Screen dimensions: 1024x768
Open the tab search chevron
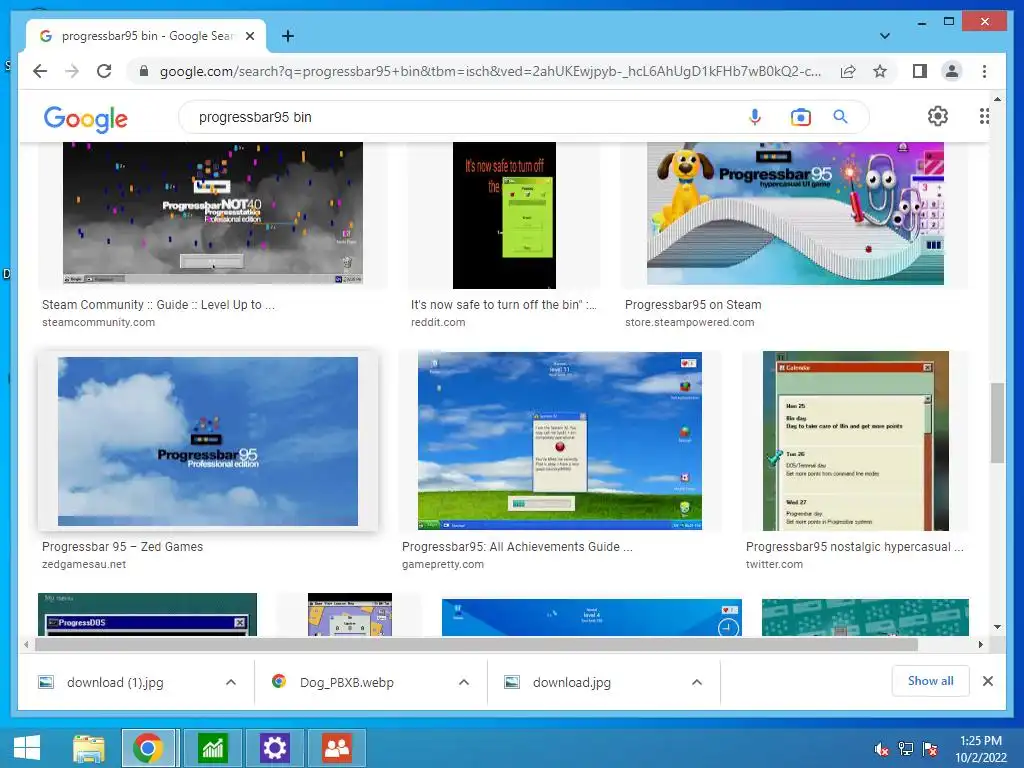click(884, 36)
